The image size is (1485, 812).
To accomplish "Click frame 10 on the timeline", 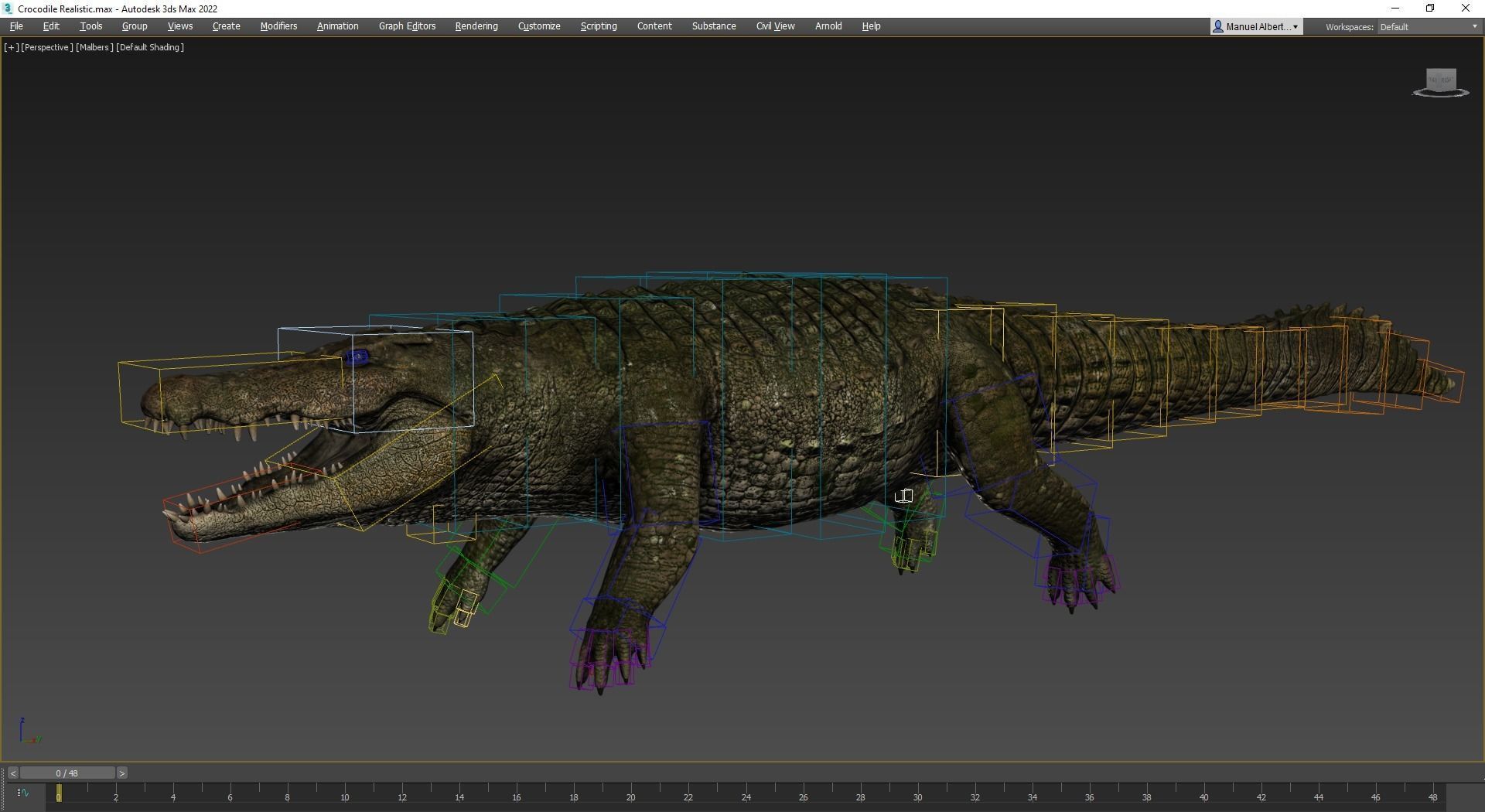I will tap(345, 797).
